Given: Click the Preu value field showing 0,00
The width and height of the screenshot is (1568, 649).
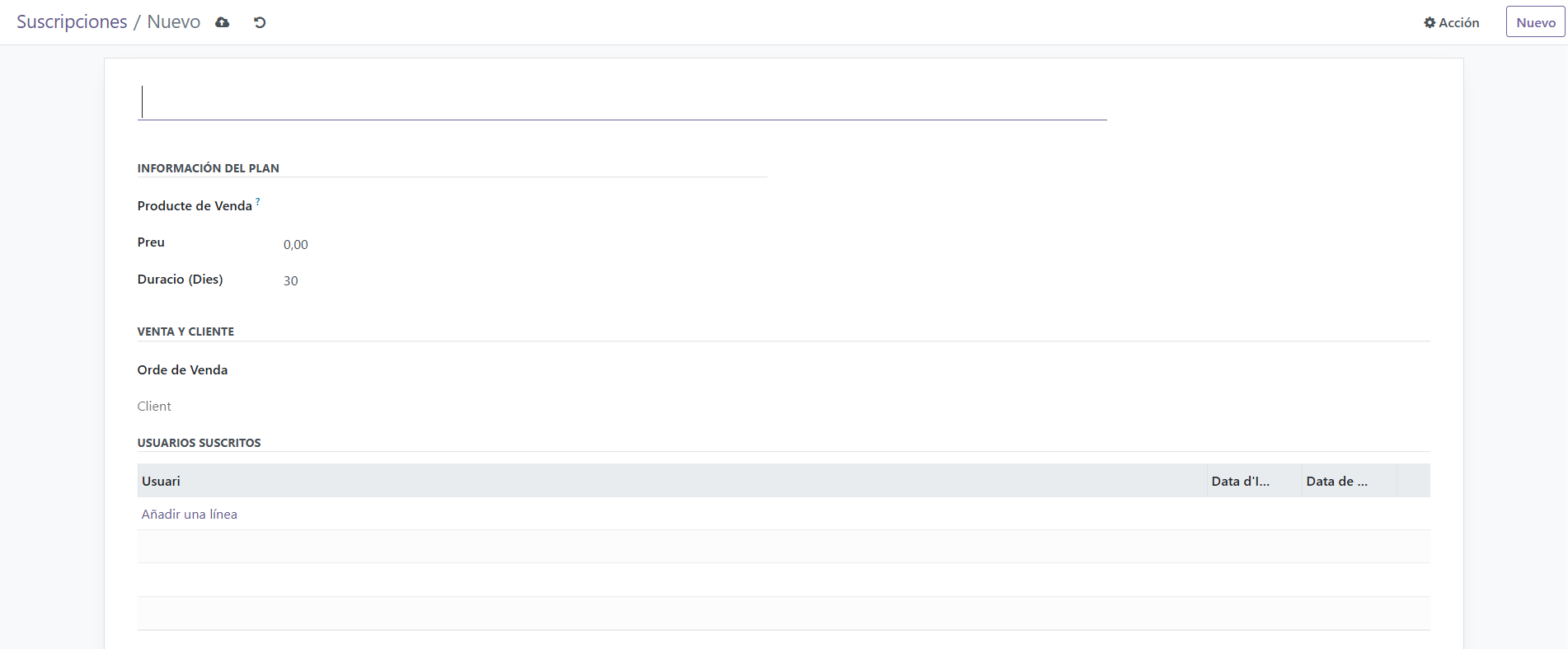Looking at the screenshot, I should tap(296, 244).
